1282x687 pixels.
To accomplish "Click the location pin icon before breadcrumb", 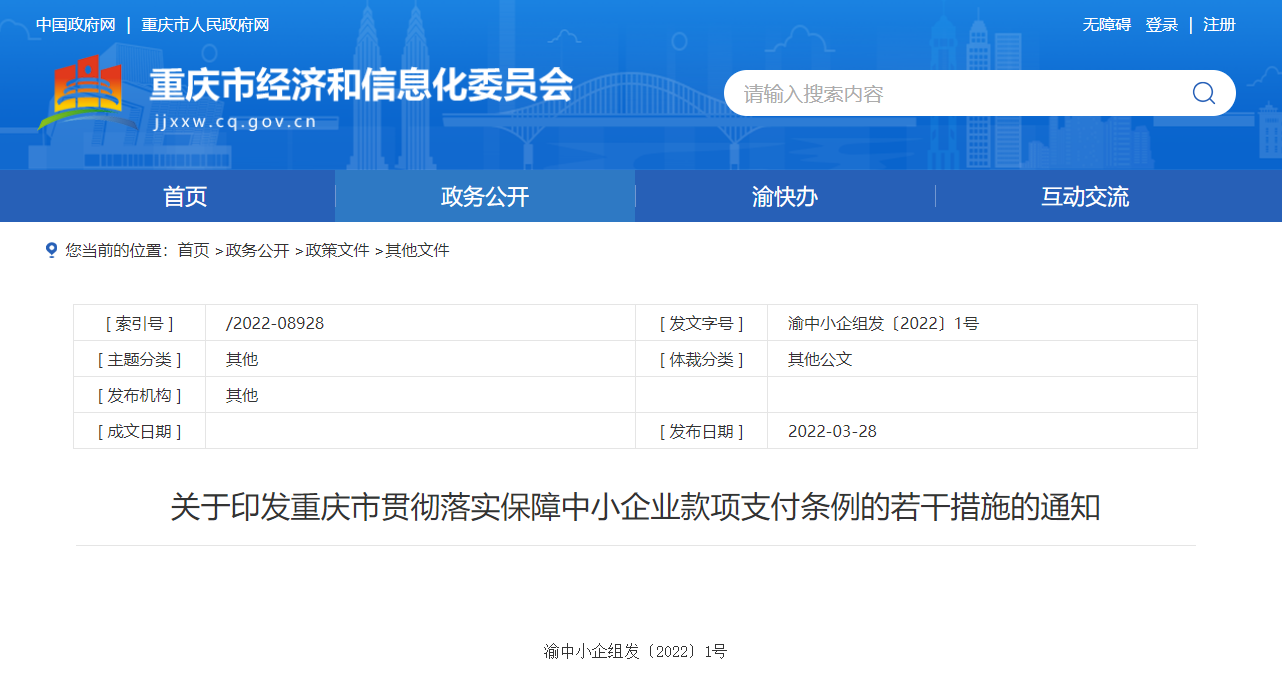I will click(51, 250).
